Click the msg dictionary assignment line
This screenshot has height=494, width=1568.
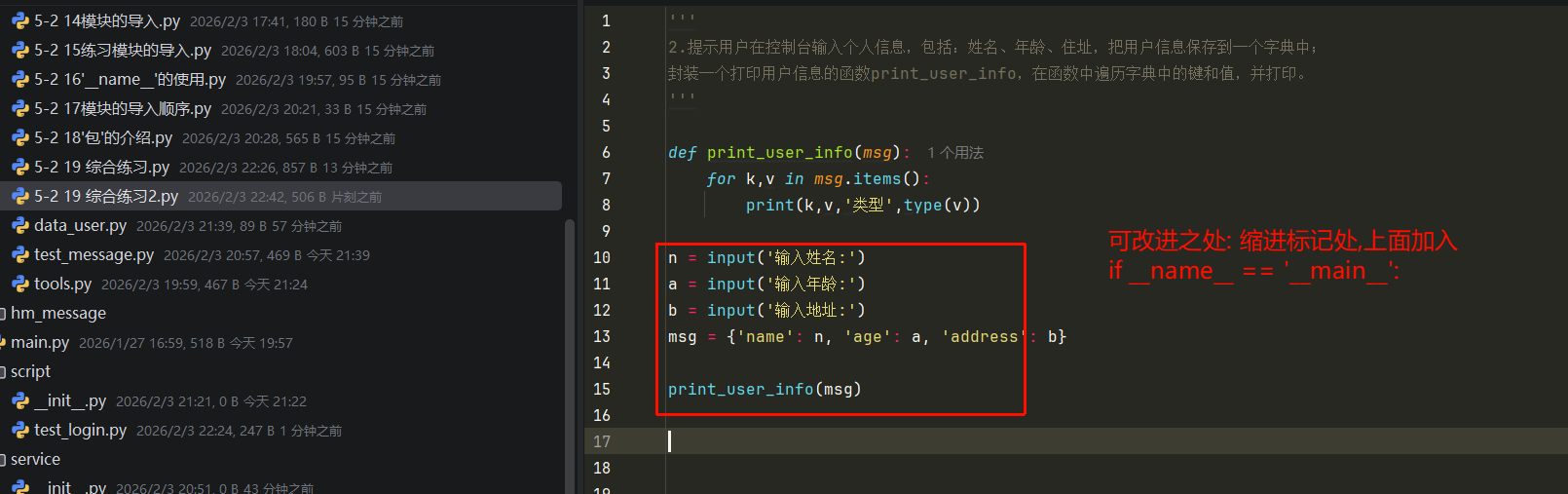(x=867, y=336)
